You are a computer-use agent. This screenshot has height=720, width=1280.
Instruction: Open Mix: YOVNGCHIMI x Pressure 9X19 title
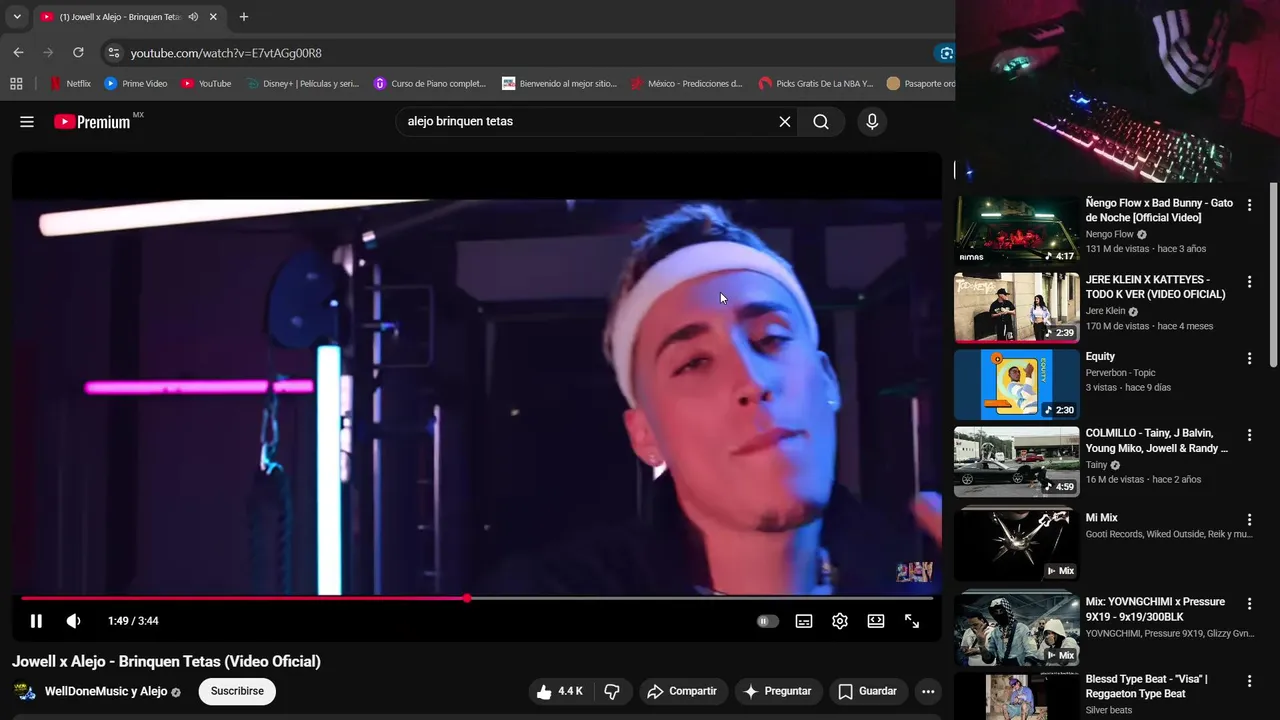(x=1155, y=609)
